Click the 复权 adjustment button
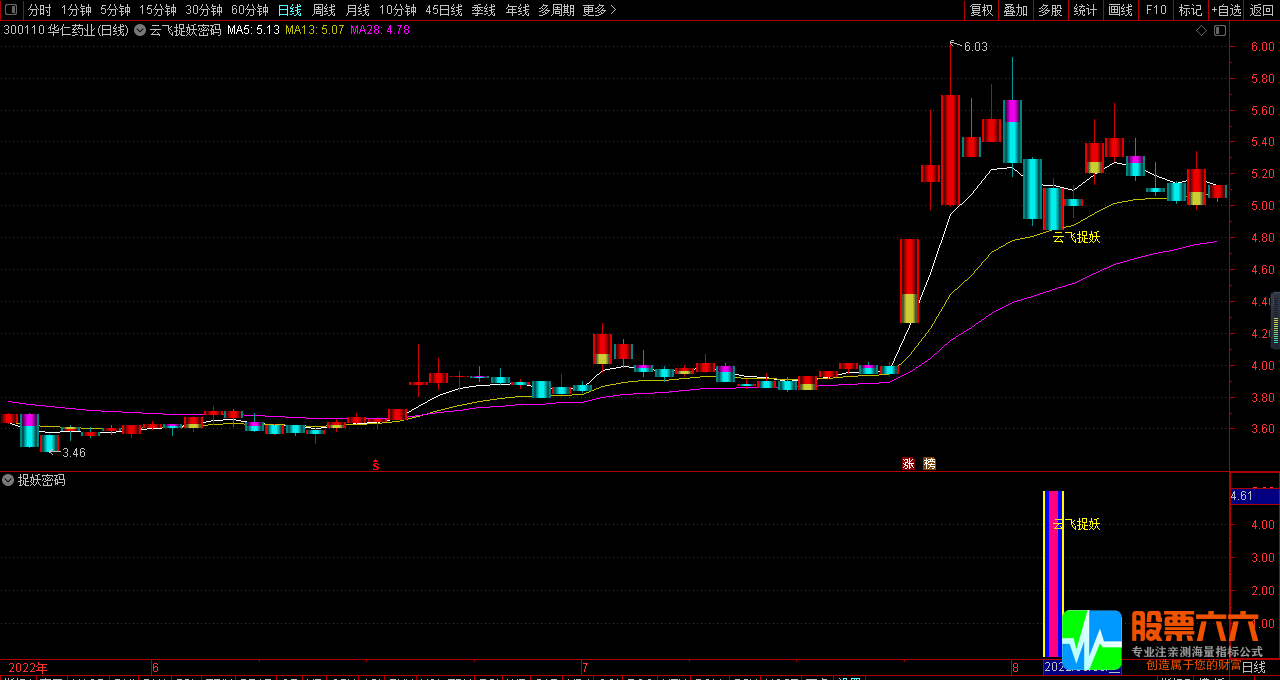1280x680 pixels. (x=982, y=10)
